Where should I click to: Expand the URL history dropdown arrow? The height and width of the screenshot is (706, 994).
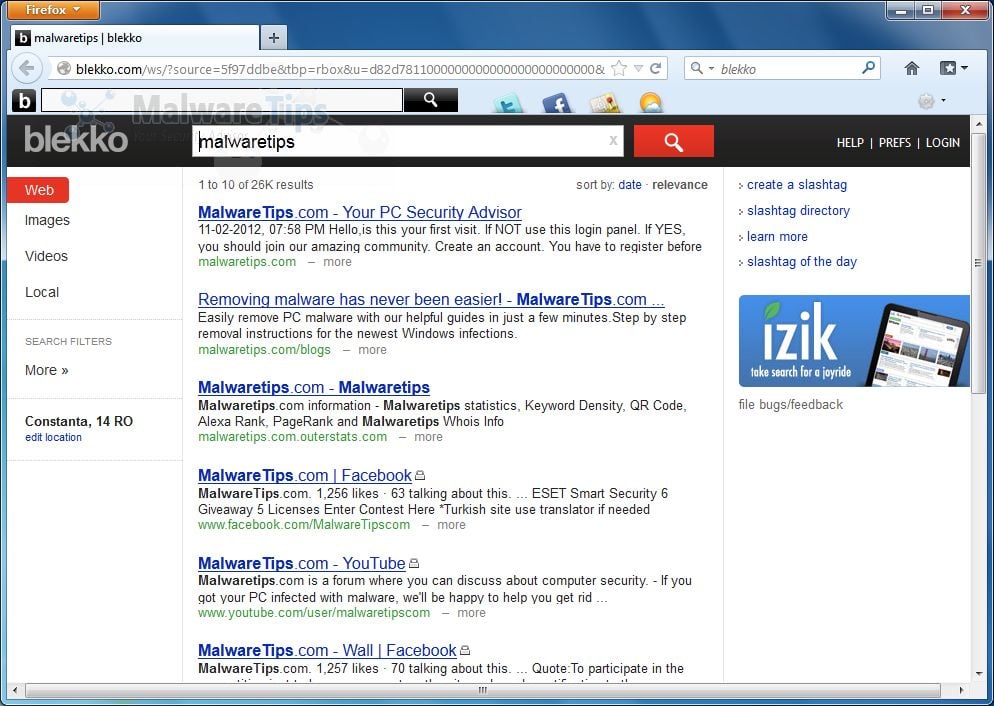coord(638,68)
